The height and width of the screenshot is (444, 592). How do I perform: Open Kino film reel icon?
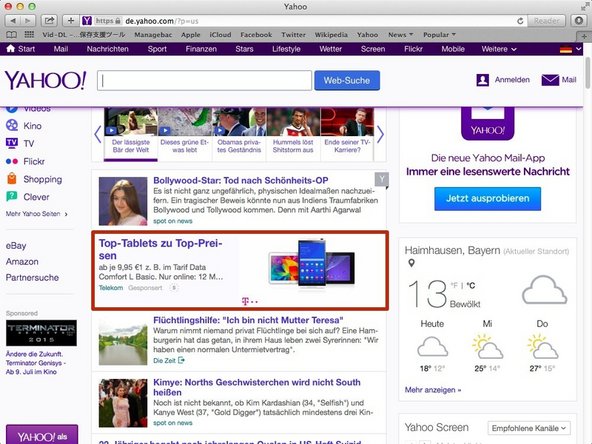point(12,125)
